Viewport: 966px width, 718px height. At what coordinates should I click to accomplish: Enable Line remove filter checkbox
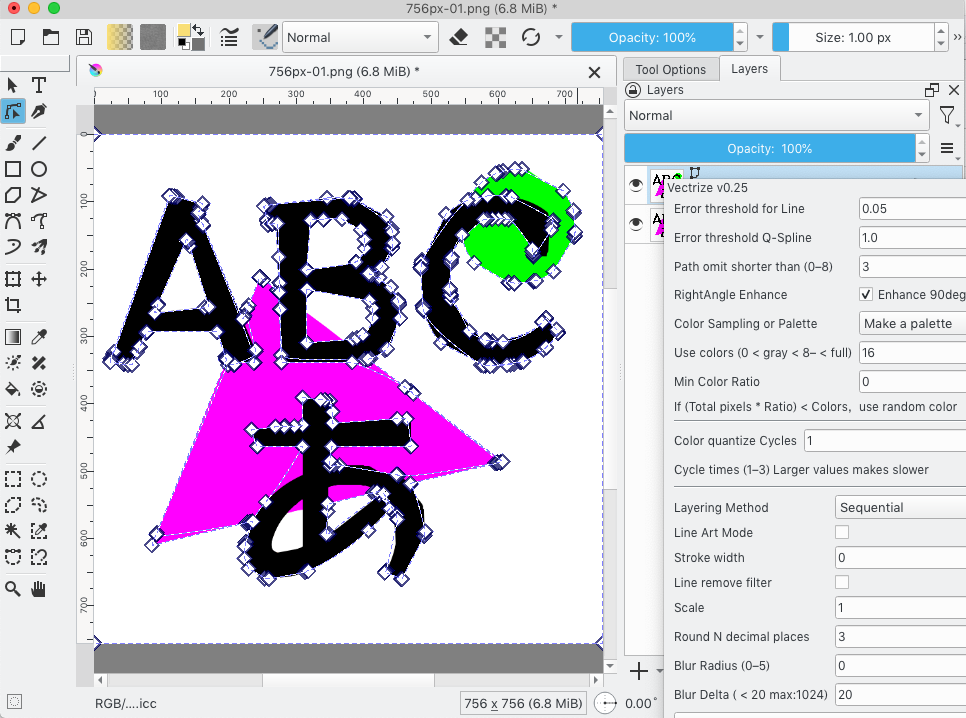(842, 582)
